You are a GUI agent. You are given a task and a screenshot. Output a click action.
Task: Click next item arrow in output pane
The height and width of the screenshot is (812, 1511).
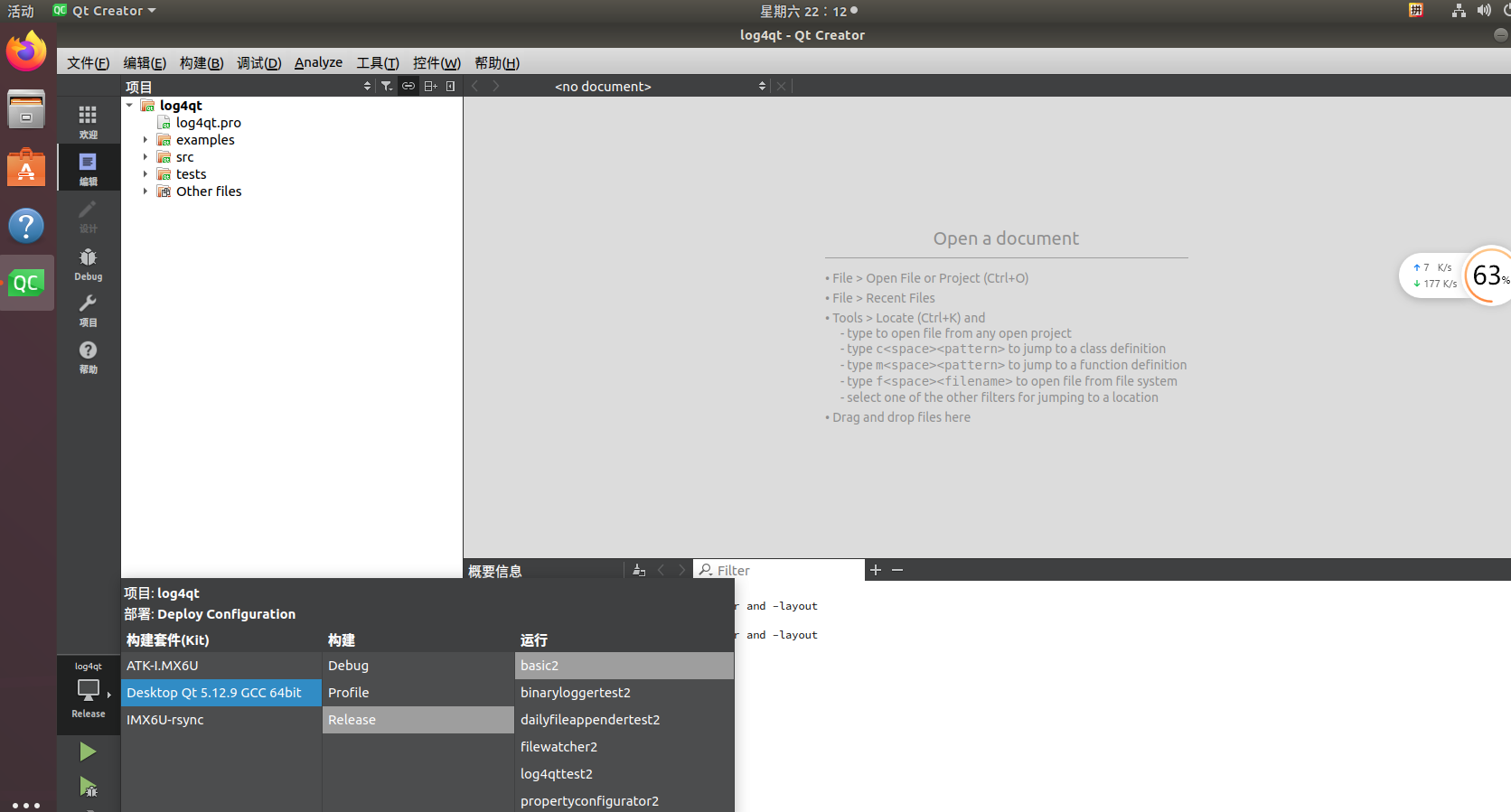click(x=682, y=570)
